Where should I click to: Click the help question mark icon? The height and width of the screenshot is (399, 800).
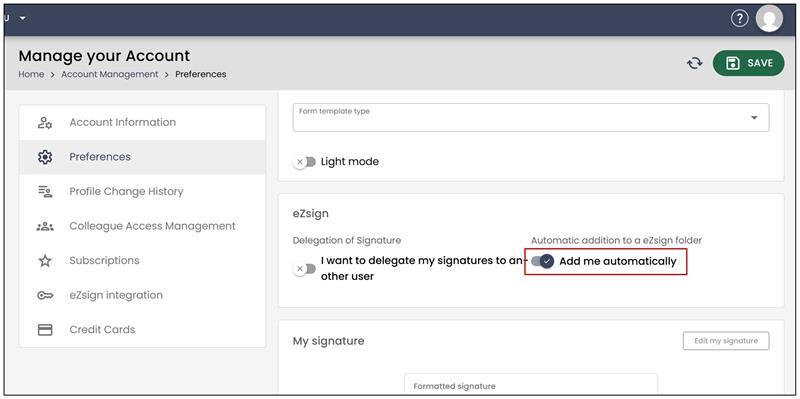coord(739,19)
